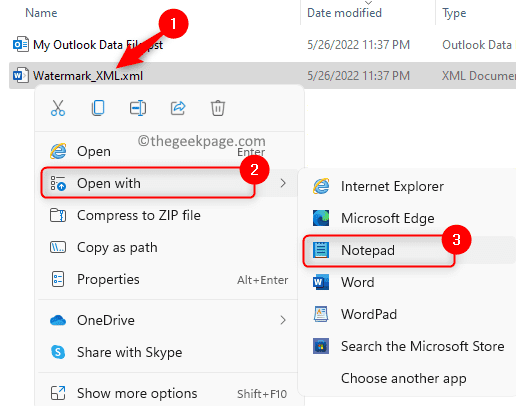Click the XML Document type cell

[479, 76]
